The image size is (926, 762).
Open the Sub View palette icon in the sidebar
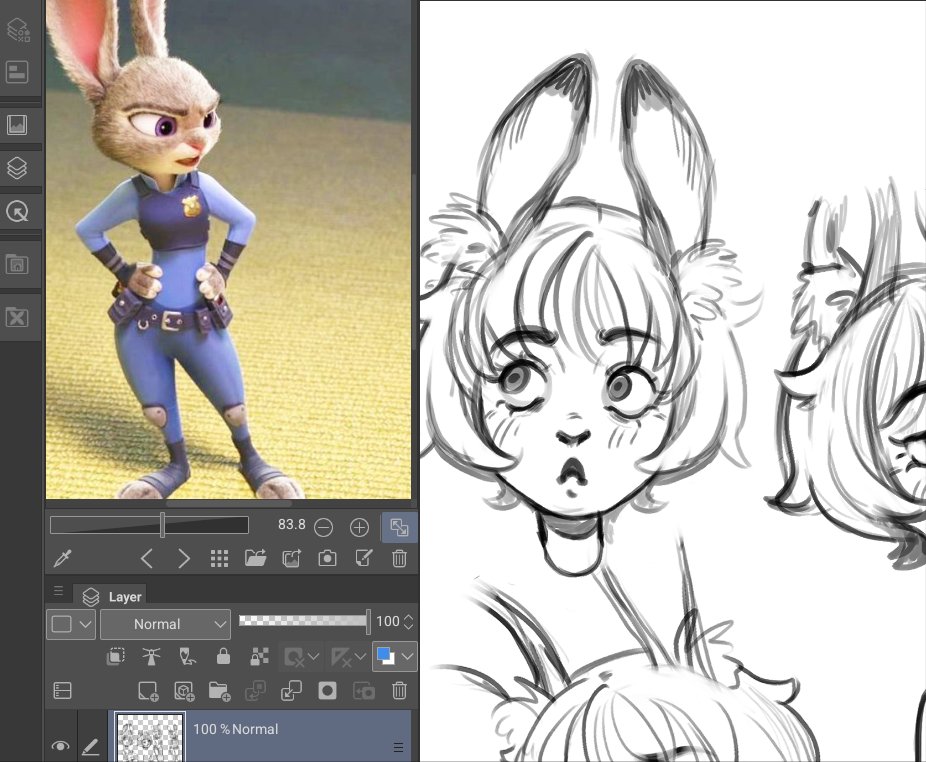[x=17, y=125]
